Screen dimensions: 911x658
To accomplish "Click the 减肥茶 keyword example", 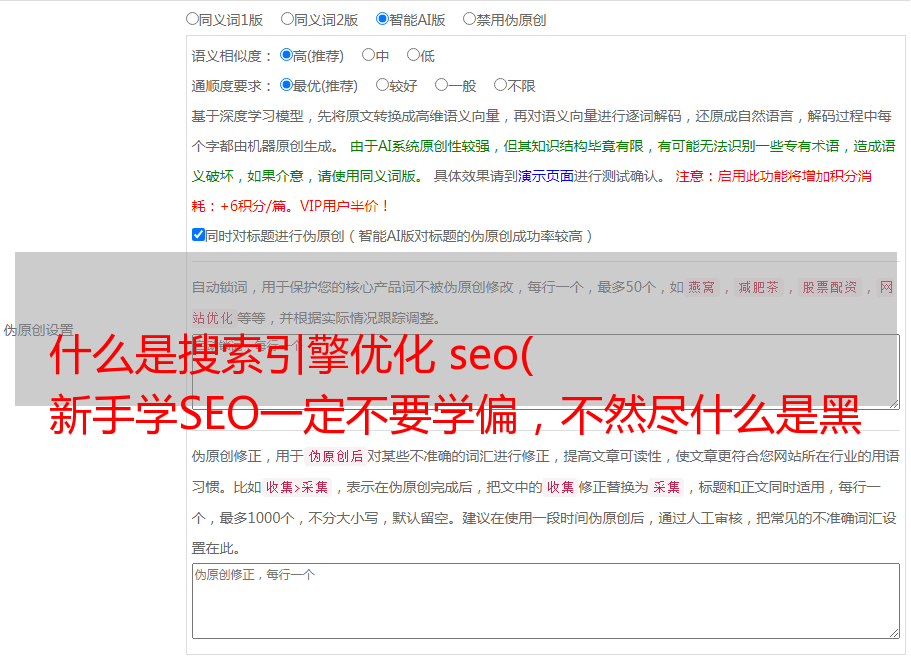I will click(758, 287).
